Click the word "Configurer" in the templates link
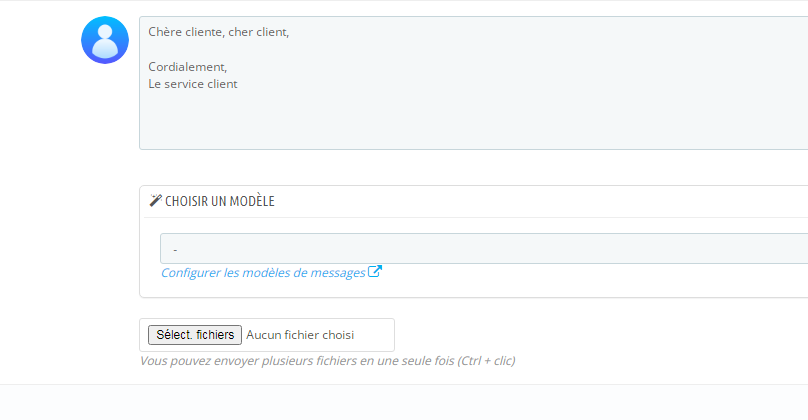 tap(191, 272)
